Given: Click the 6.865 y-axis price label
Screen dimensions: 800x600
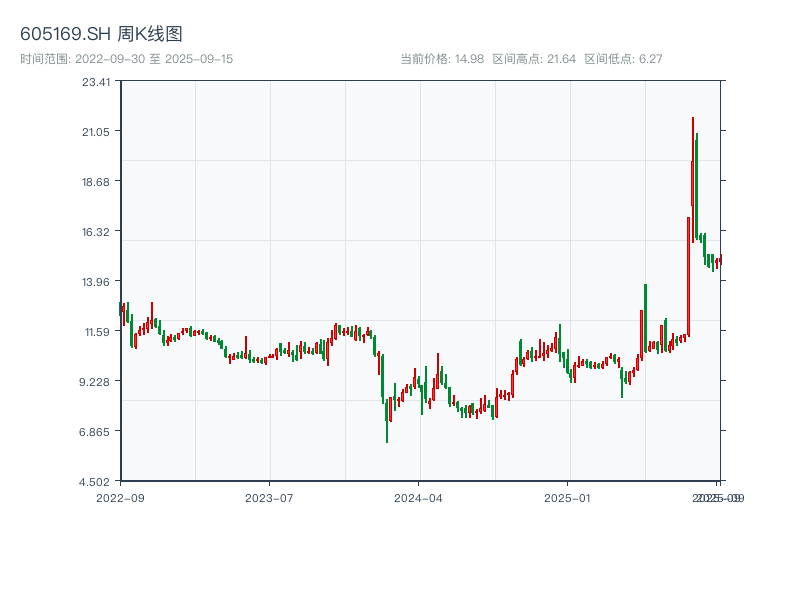Looking at the screenshot, I should click(96, 432).
